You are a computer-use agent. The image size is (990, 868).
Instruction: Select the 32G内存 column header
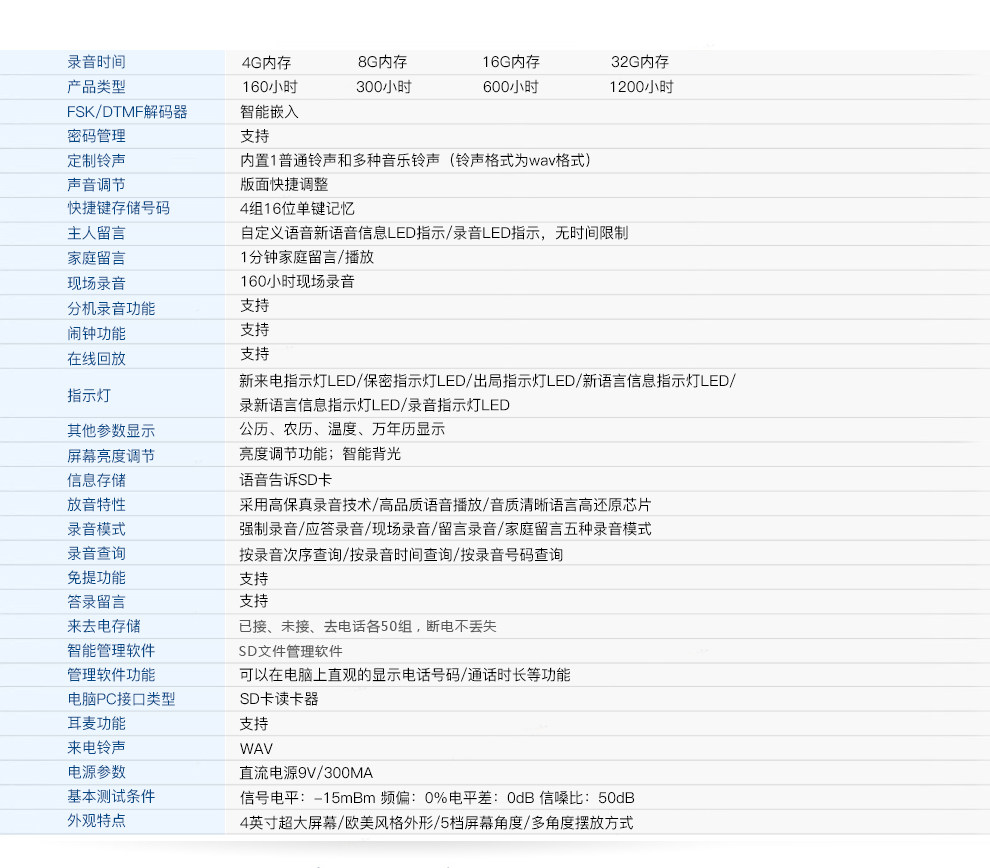point(640,62)
